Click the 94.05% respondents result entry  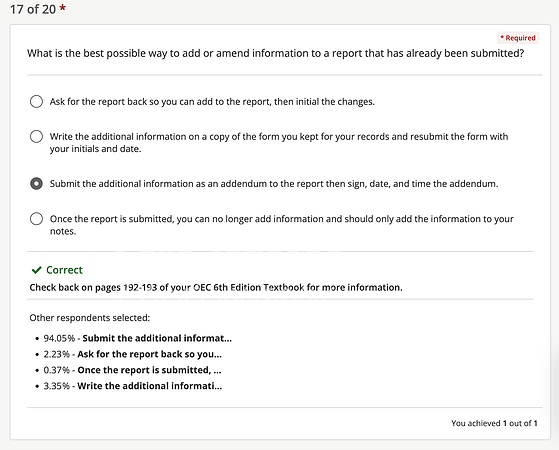coord(137,338)
